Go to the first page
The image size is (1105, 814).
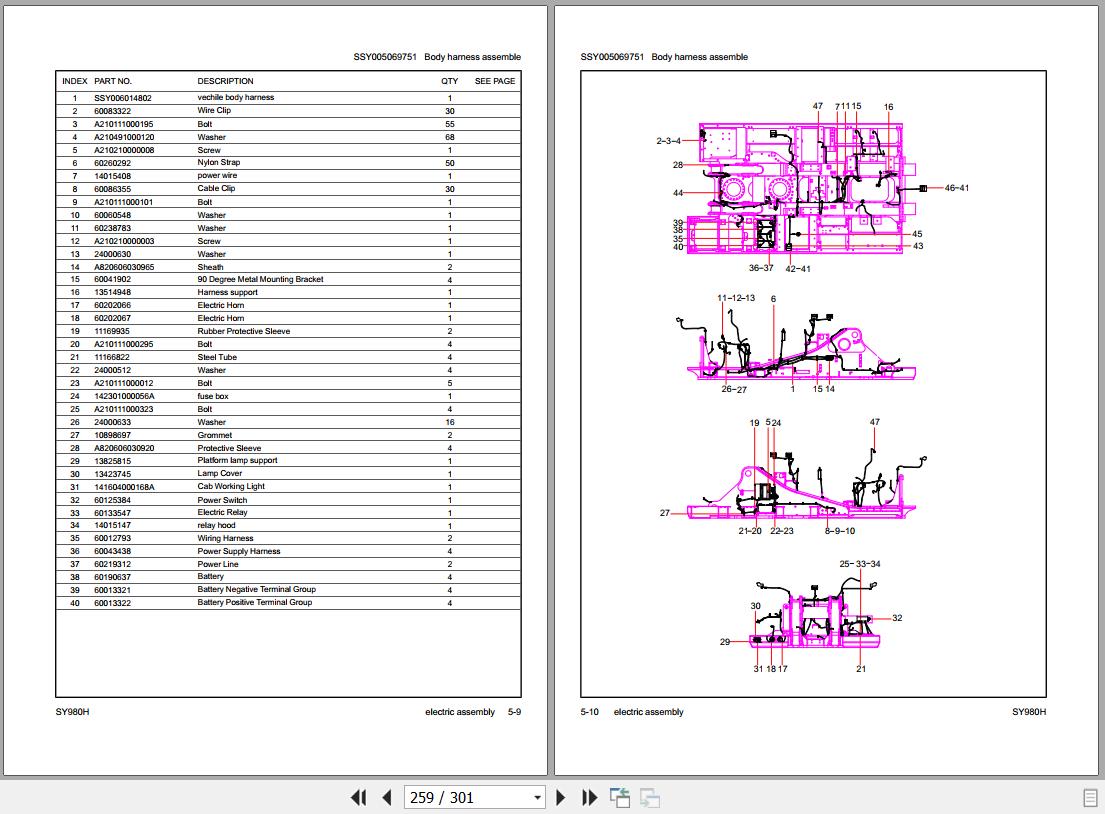[358, 797]
